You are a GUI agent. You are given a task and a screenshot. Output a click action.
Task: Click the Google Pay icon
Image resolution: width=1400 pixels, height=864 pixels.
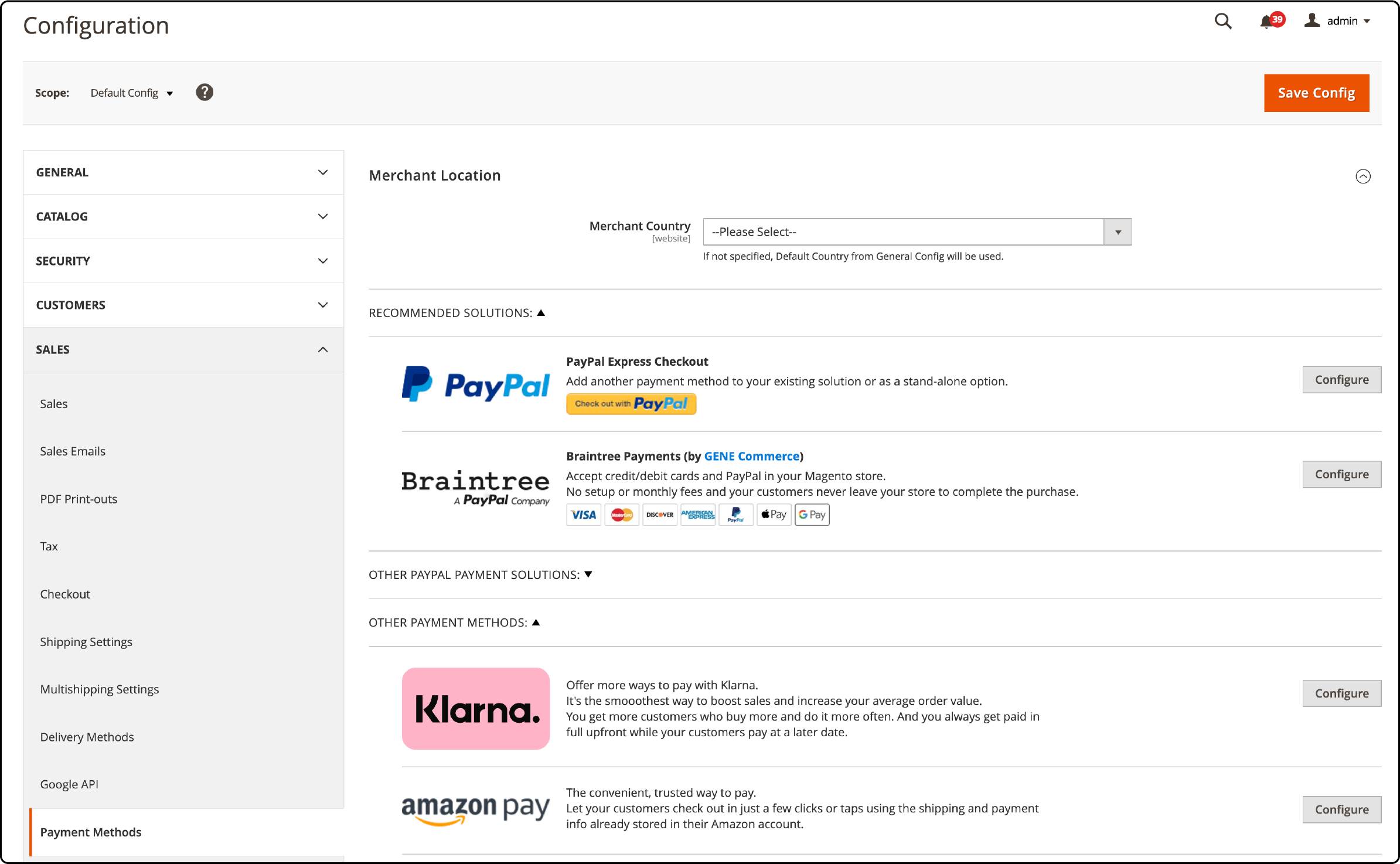click(812, 515)
